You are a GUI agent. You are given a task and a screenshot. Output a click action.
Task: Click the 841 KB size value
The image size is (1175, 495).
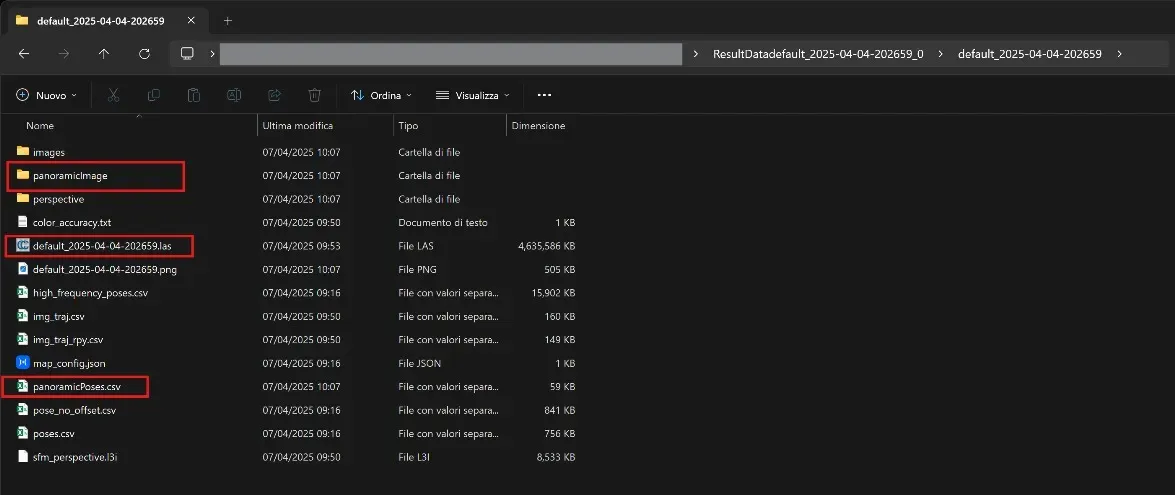coord(560,410)
